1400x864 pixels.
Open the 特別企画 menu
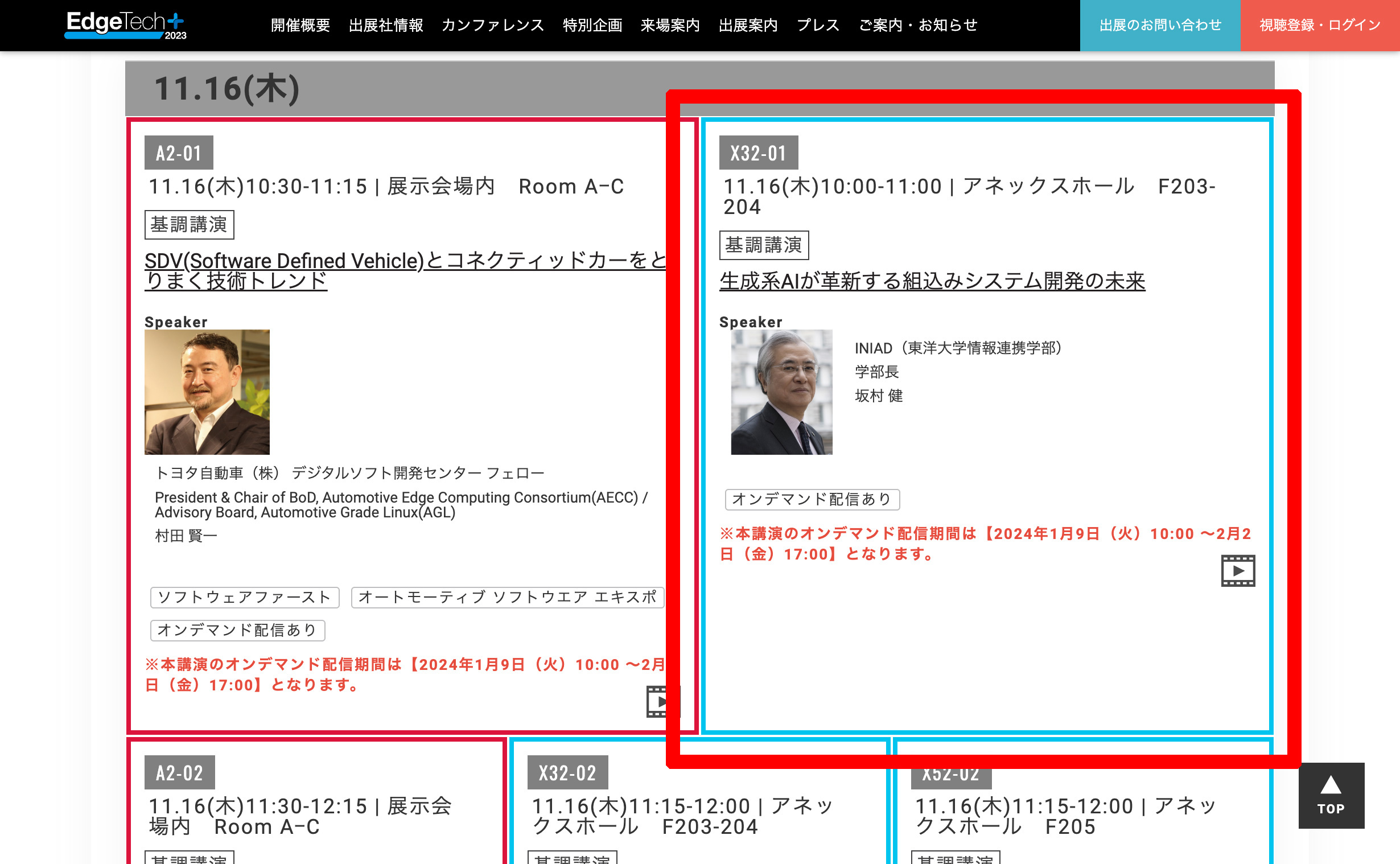click(x=592, y=25)
